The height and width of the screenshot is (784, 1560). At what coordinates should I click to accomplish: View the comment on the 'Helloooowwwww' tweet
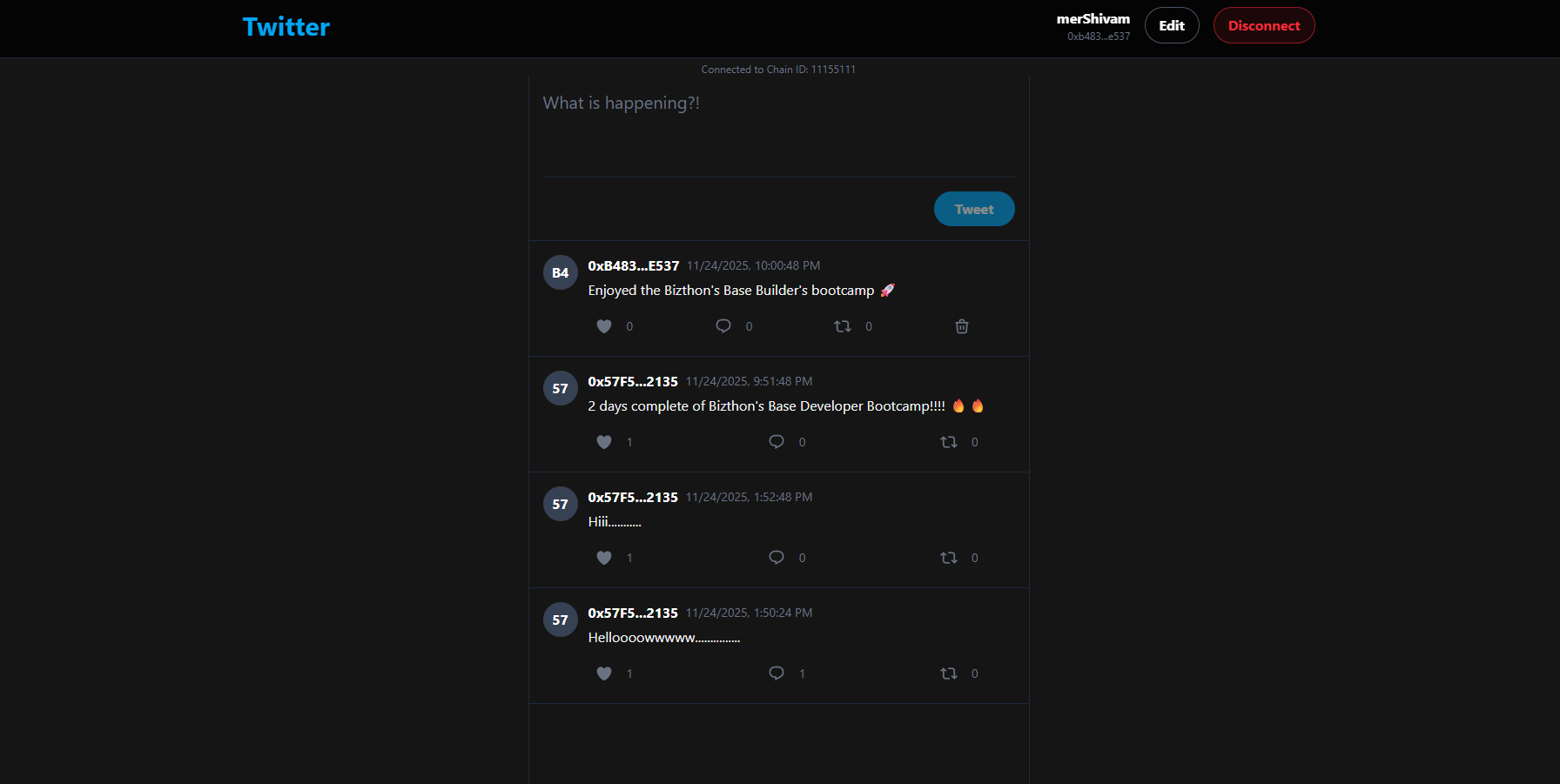pyautogui.click(x=777, y=673)
